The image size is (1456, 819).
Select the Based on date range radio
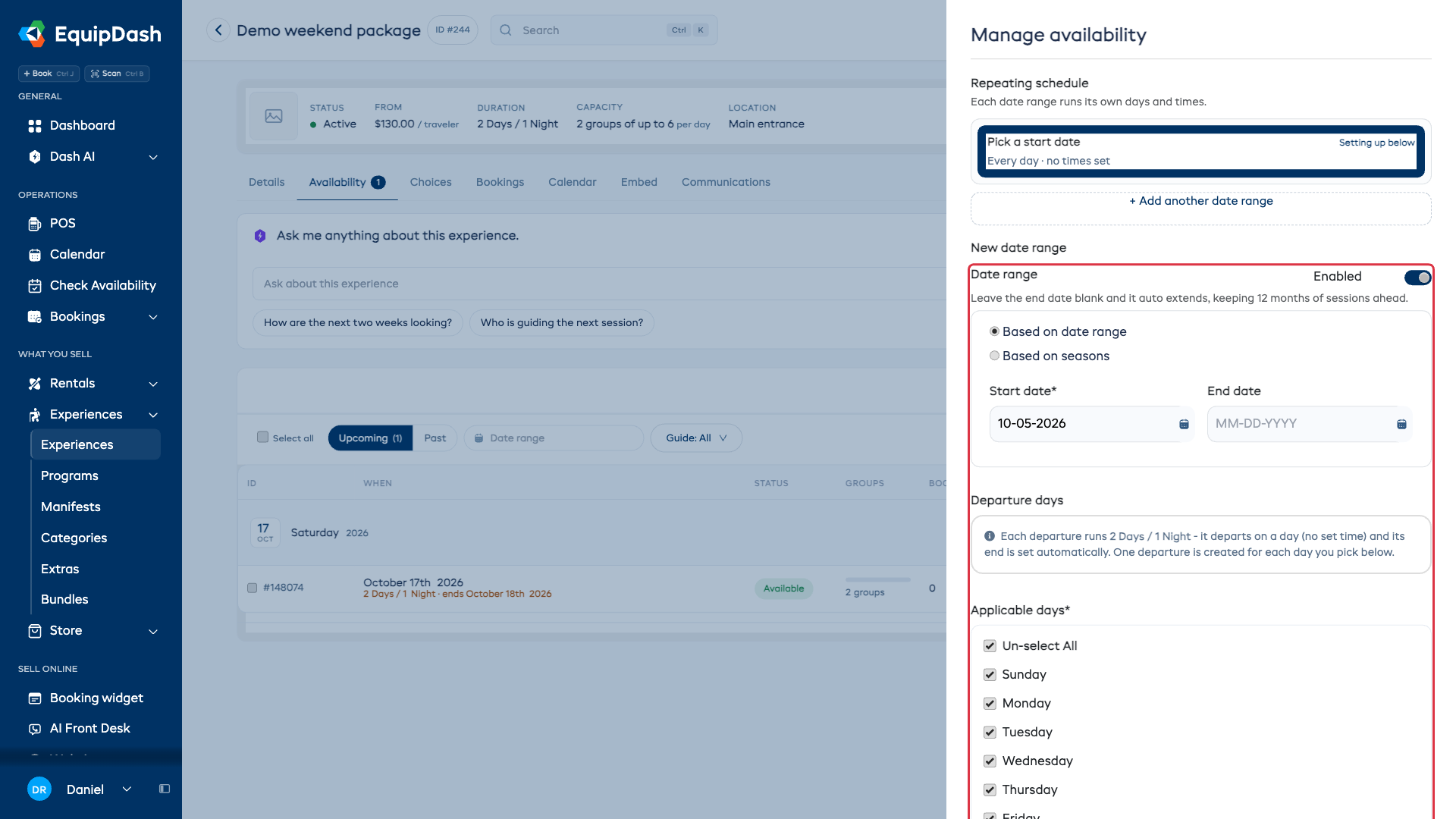tap(994, 331)
